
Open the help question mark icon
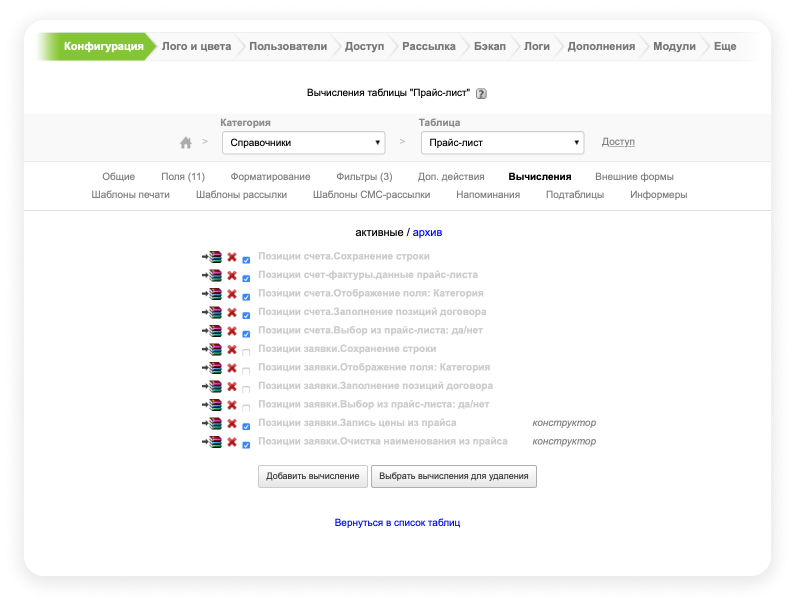[481, 93]
